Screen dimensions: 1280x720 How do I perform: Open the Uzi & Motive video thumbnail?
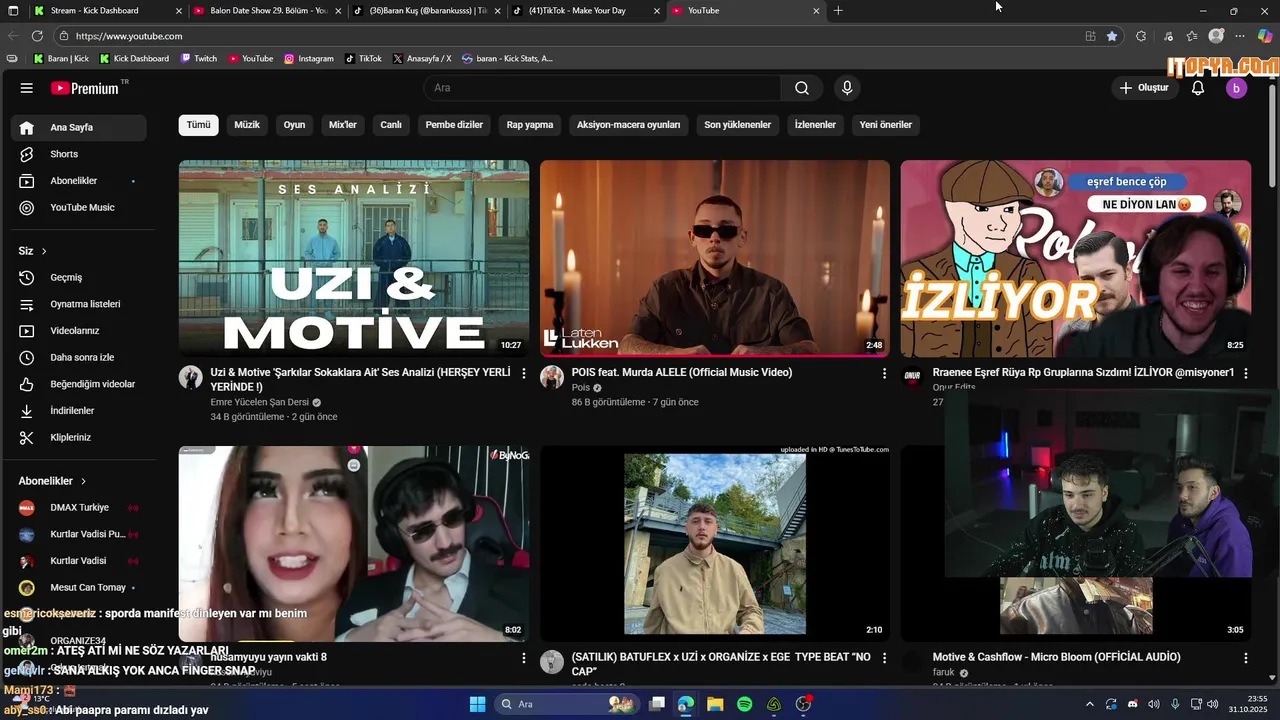(x=354, y=258)
